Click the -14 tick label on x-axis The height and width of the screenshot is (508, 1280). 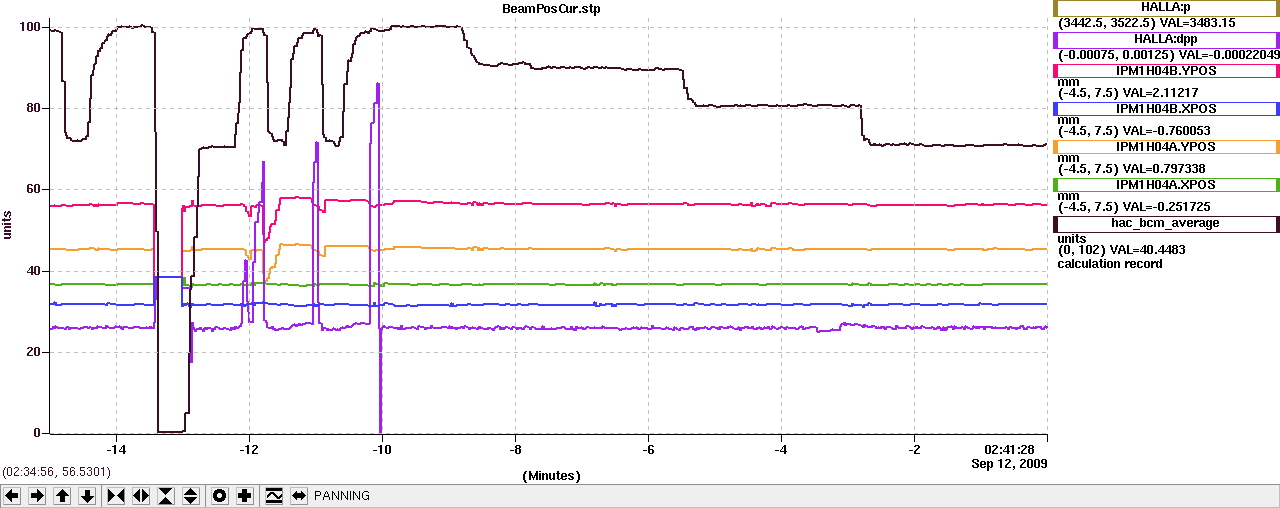click(x=115, y=450)
